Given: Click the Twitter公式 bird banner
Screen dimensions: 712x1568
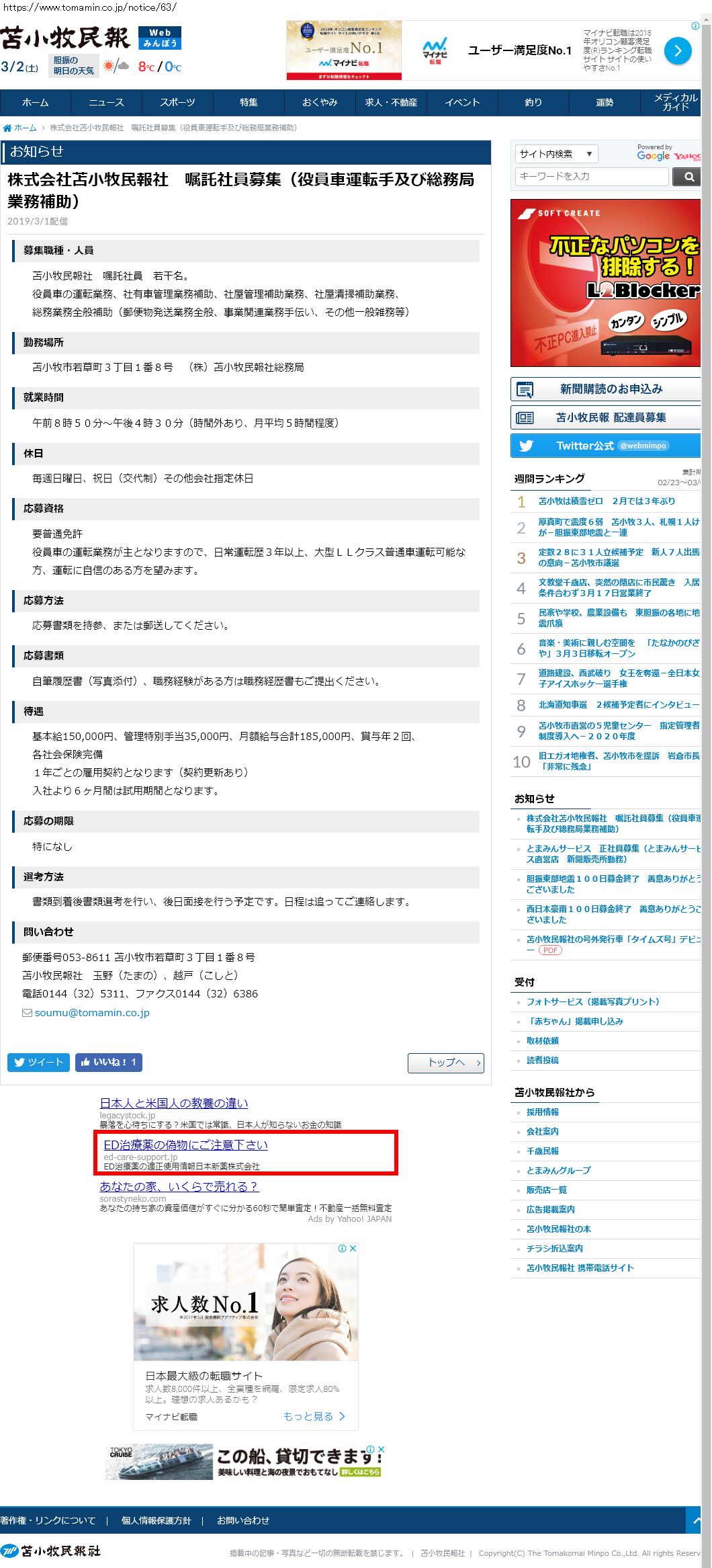Looking at the screenshot, I should click(605, 446).
